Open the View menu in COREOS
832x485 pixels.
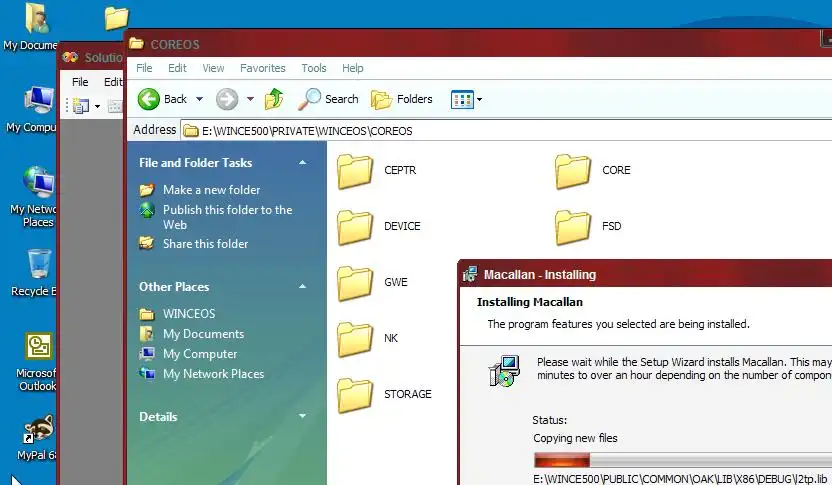213,68
